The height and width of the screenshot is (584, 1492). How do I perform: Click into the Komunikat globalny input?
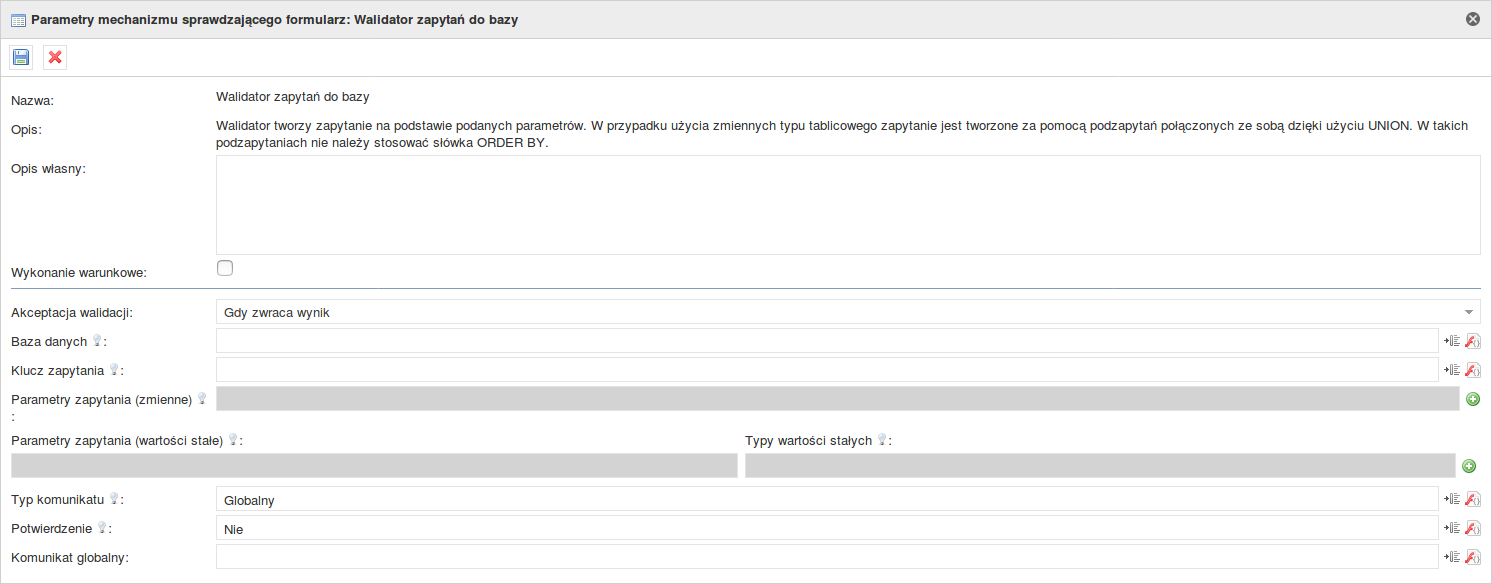(x=827, y=557)
